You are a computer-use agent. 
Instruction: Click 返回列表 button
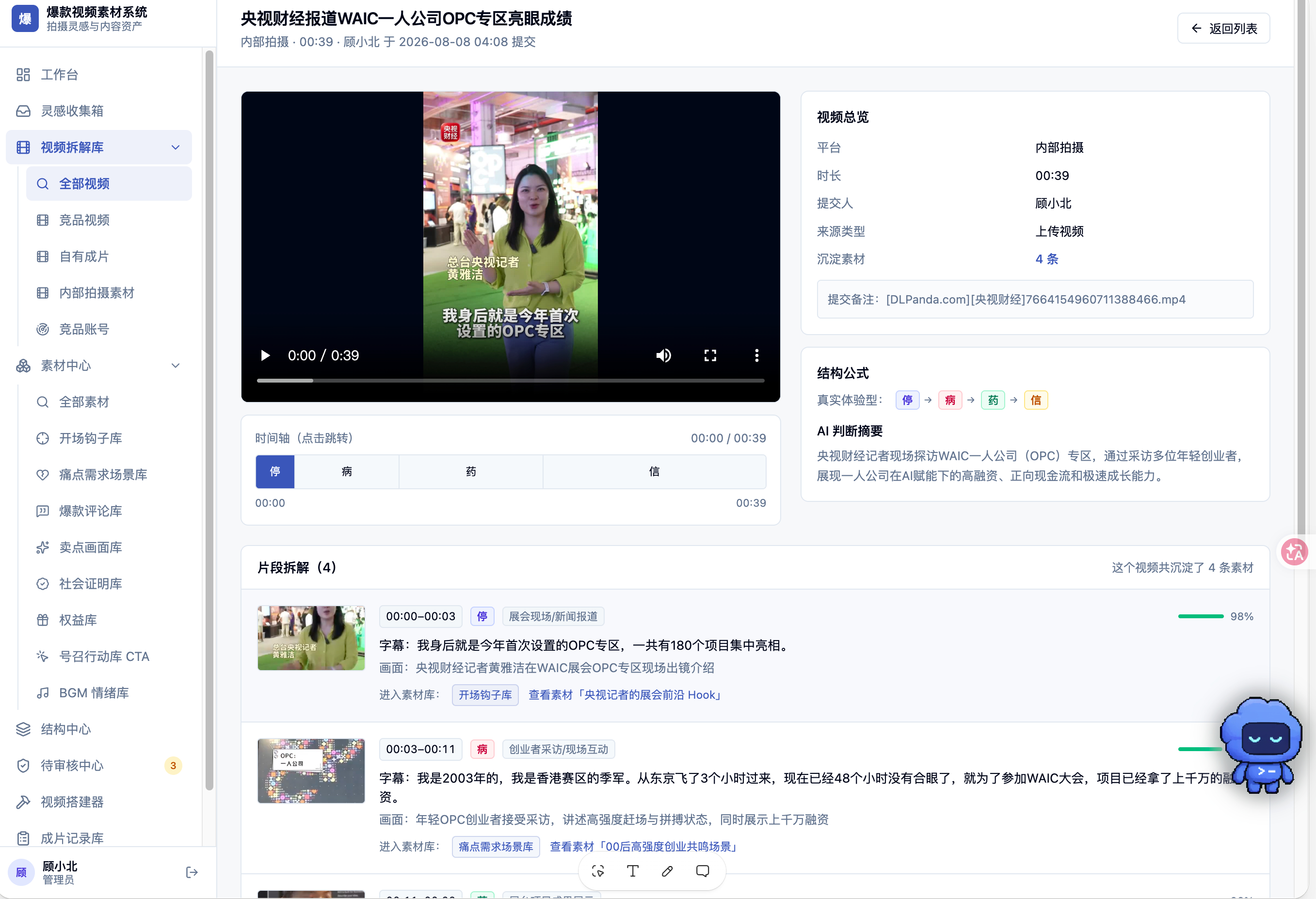coord(1223,28)
